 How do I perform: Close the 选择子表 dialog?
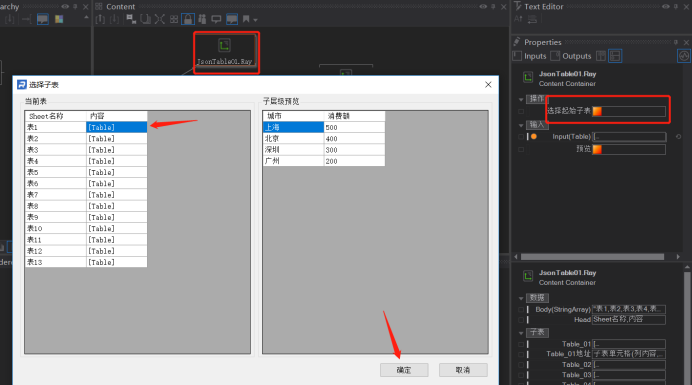(x=488, y=84)
